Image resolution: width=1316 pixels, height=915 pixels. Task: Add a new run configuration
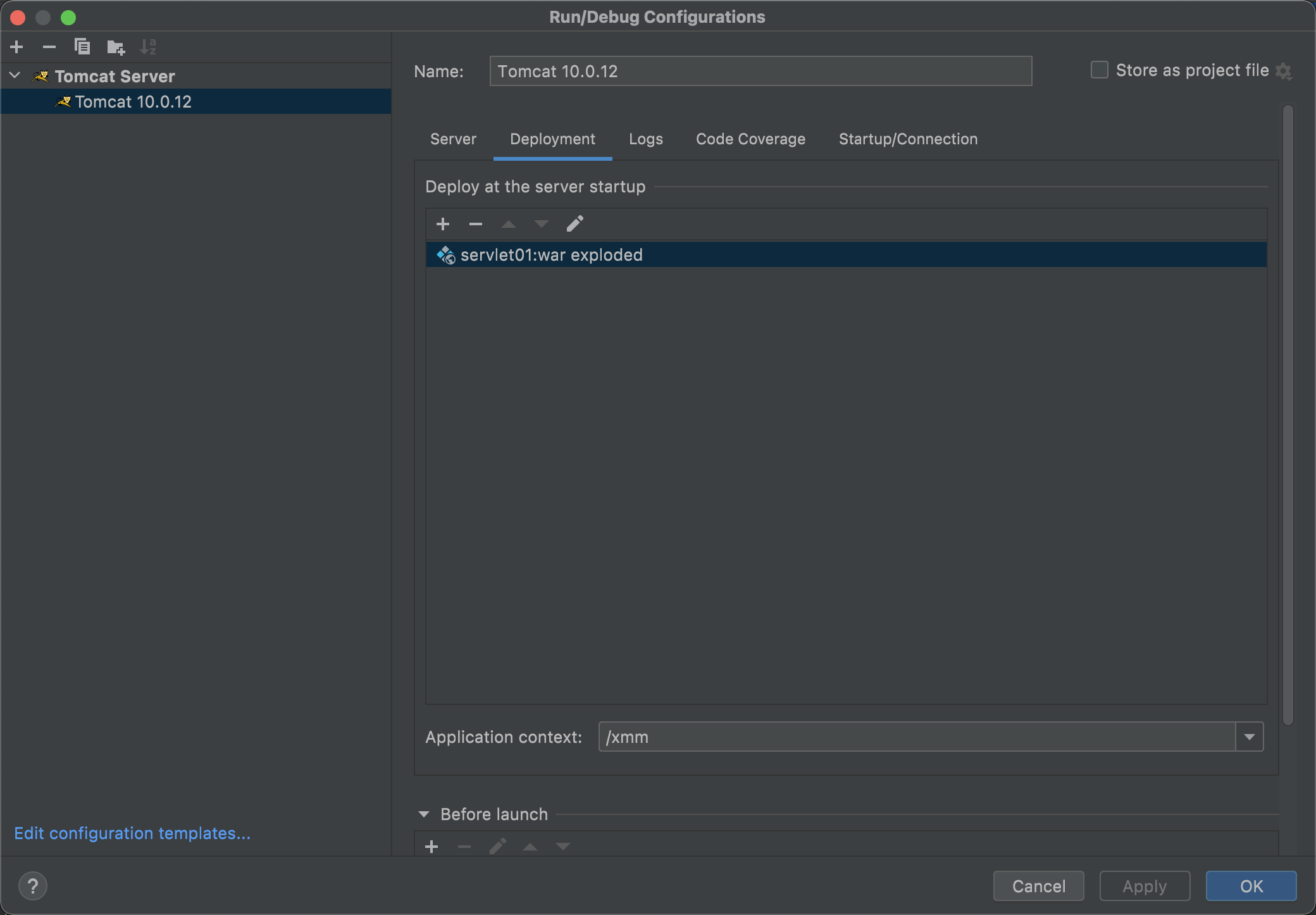point(17,47)
